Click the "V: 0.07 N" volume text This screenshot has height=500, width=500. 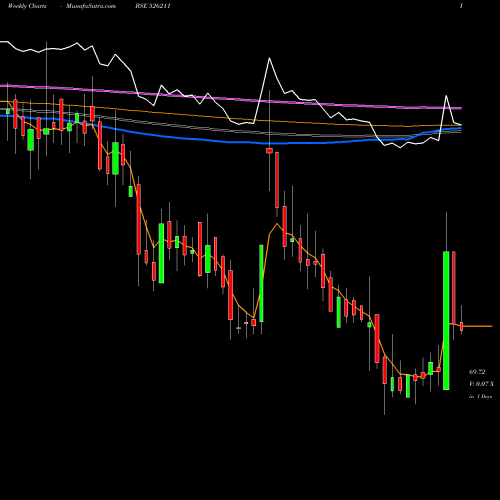481,384
